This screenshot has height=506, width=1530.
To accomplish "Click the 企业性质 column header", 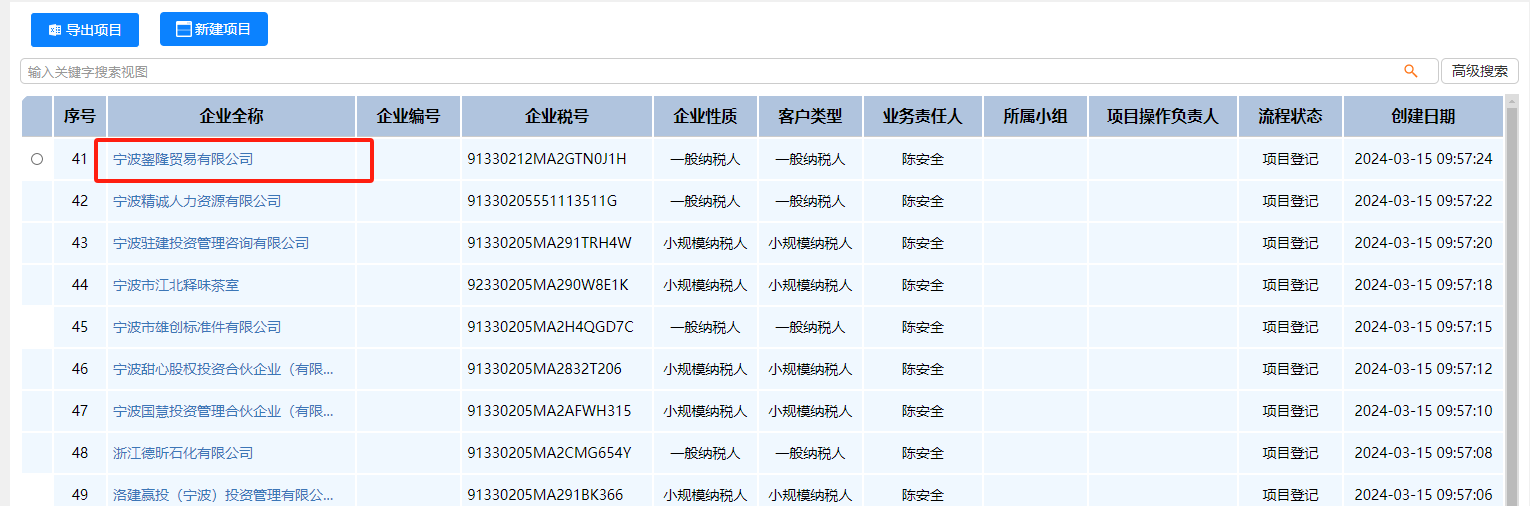I will click(x=706, y=116).
